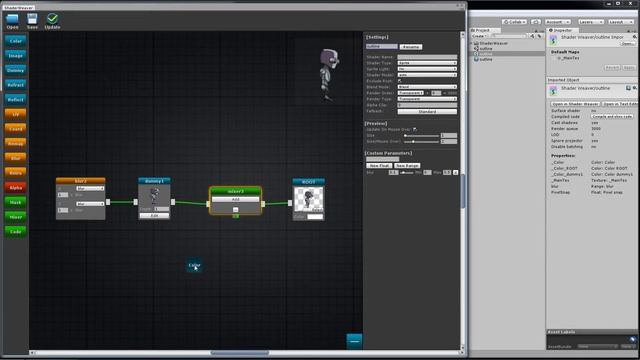640x360 pixels.
Task: Adjust the Preview Size slider
Action: 421,136
